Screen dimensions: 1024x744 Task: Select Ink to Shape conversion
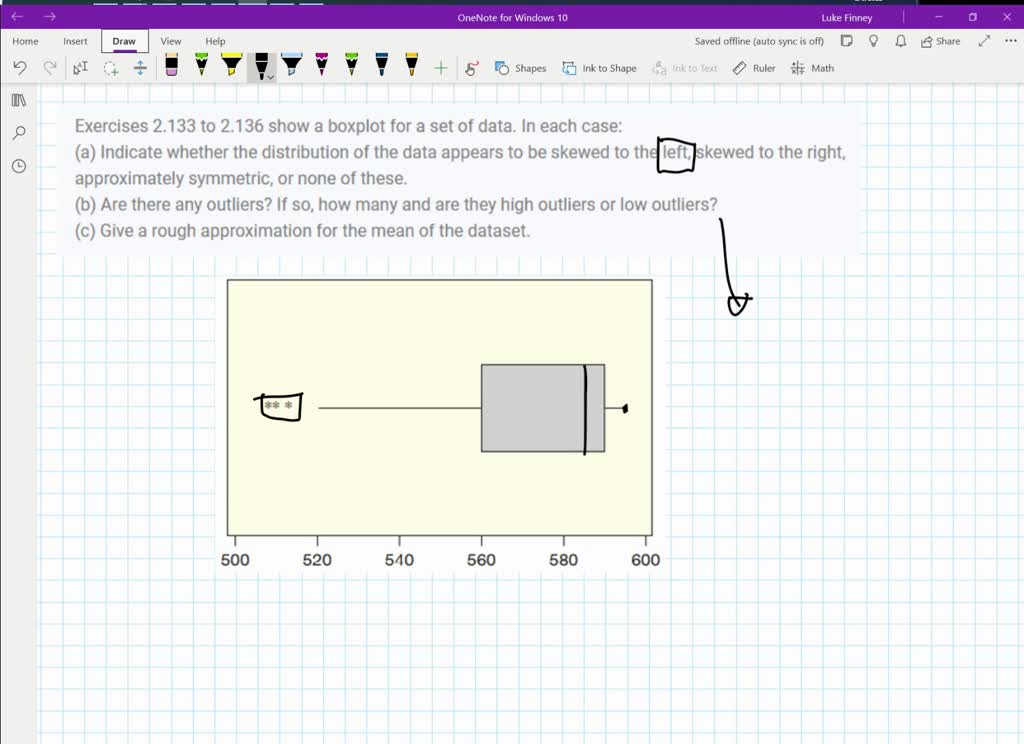click(x=599, y=68)
